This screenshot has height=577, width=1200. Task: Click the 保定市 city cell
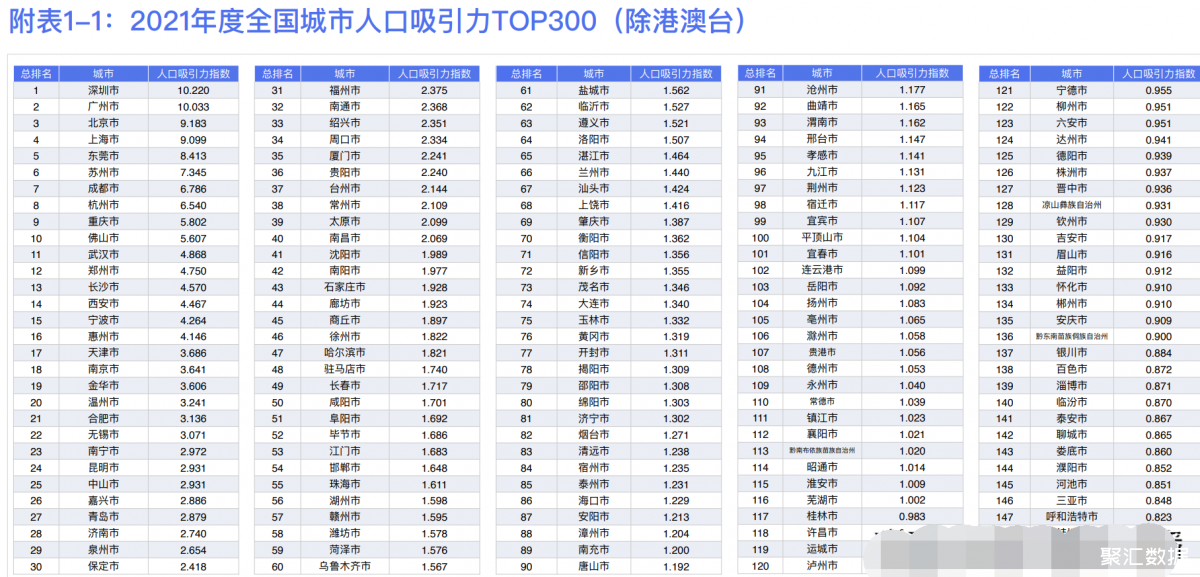103,566
